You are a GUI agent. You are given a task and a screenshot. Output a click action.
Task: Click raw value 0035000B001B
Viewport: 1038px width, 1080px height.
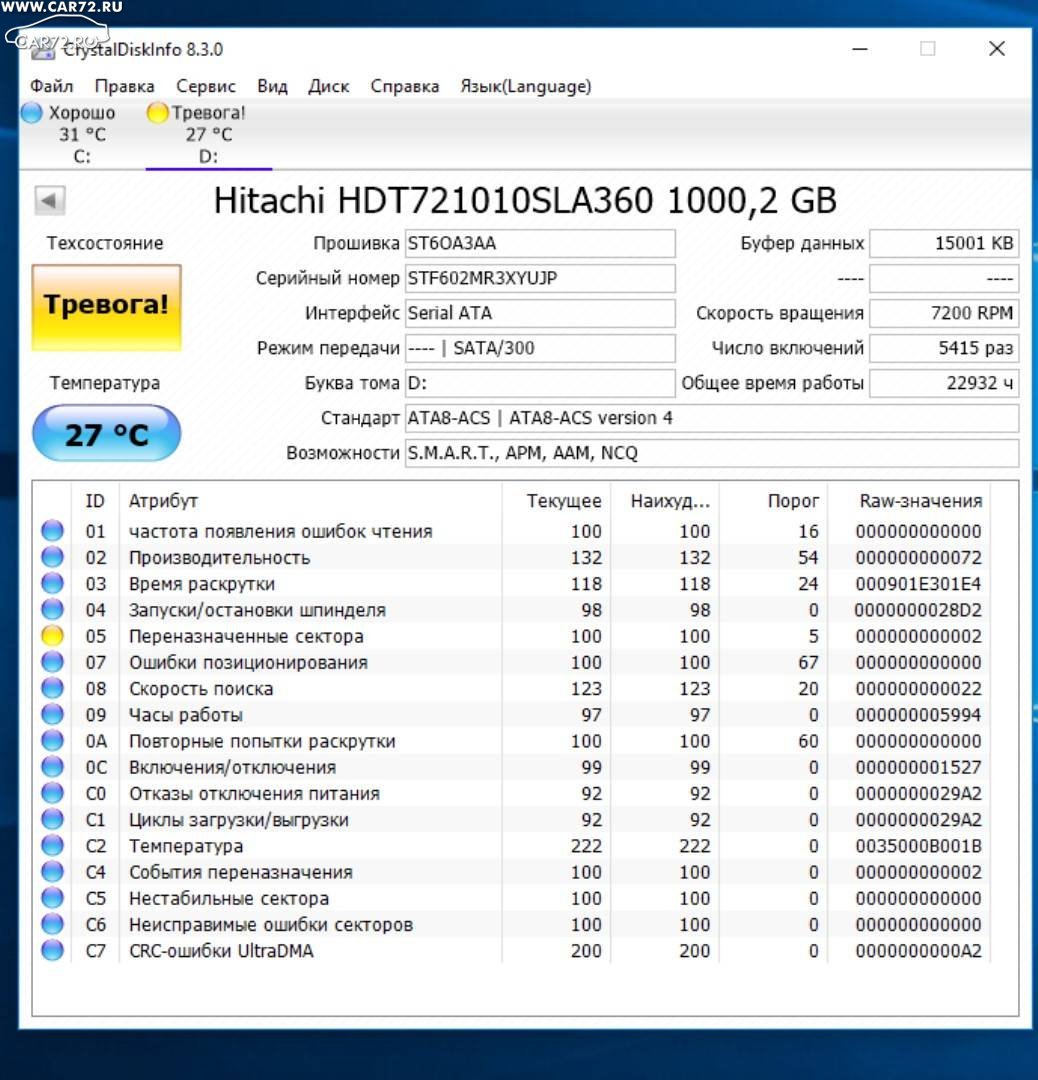click(x=918, y=845)
